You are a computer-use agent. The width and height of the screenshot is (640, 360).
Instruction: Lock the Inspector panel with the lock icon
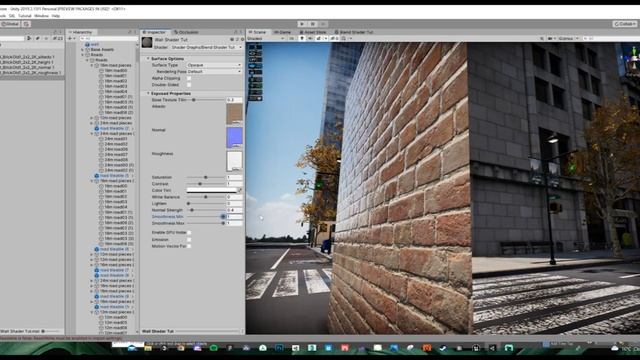coord(236,32)
